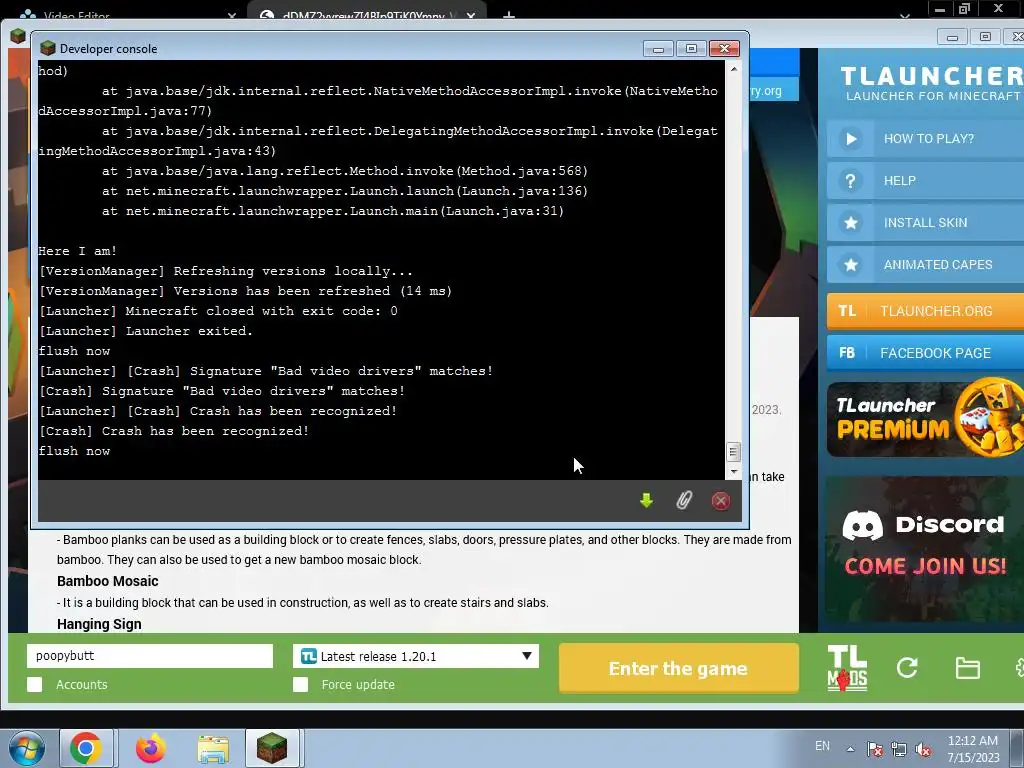1024x768 pixels.
Task: Switch to the Video Editor browser tab
Action: point(124,14)
